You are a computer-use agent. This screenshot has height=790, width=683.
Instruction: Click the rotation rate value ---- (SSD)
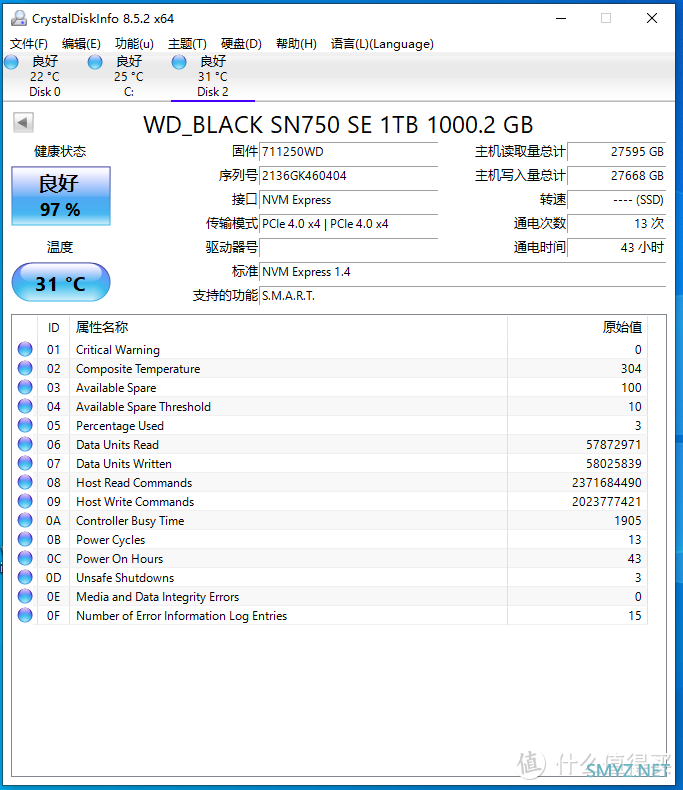(x=617, y=200)
